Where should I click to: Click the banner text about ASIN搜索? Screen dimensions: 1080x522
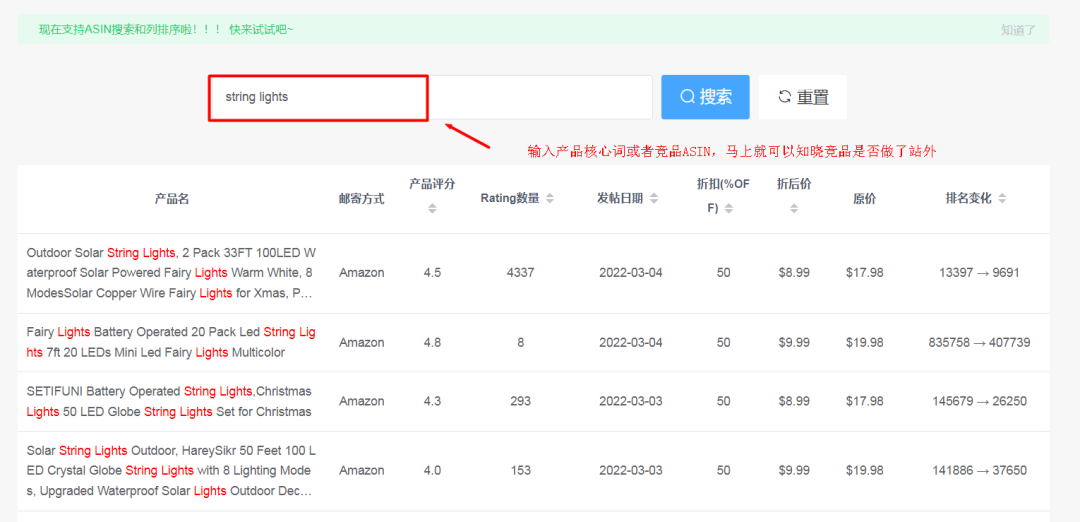[x=166, y=30]
